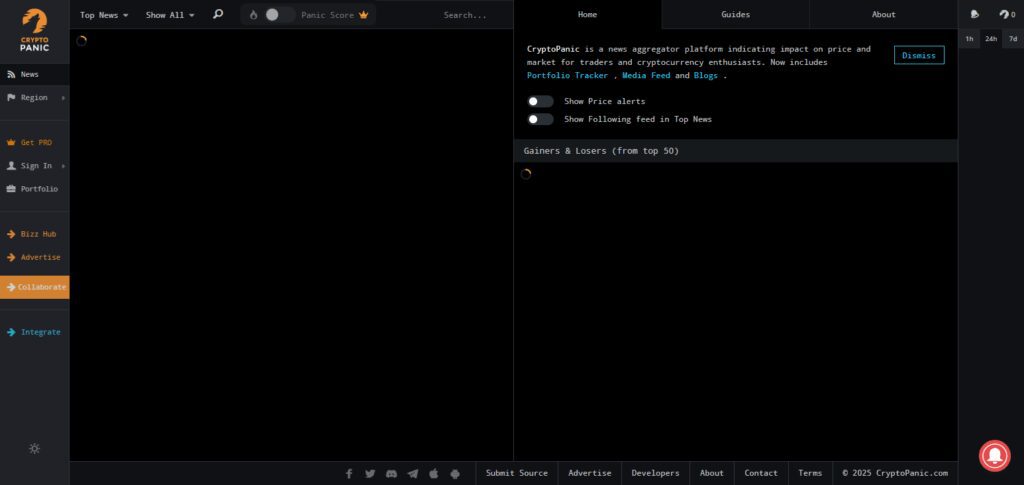Viewport: 1024px width, 485px height.
Task: Open the Android app icon in the footer
Action: [455, 473]
